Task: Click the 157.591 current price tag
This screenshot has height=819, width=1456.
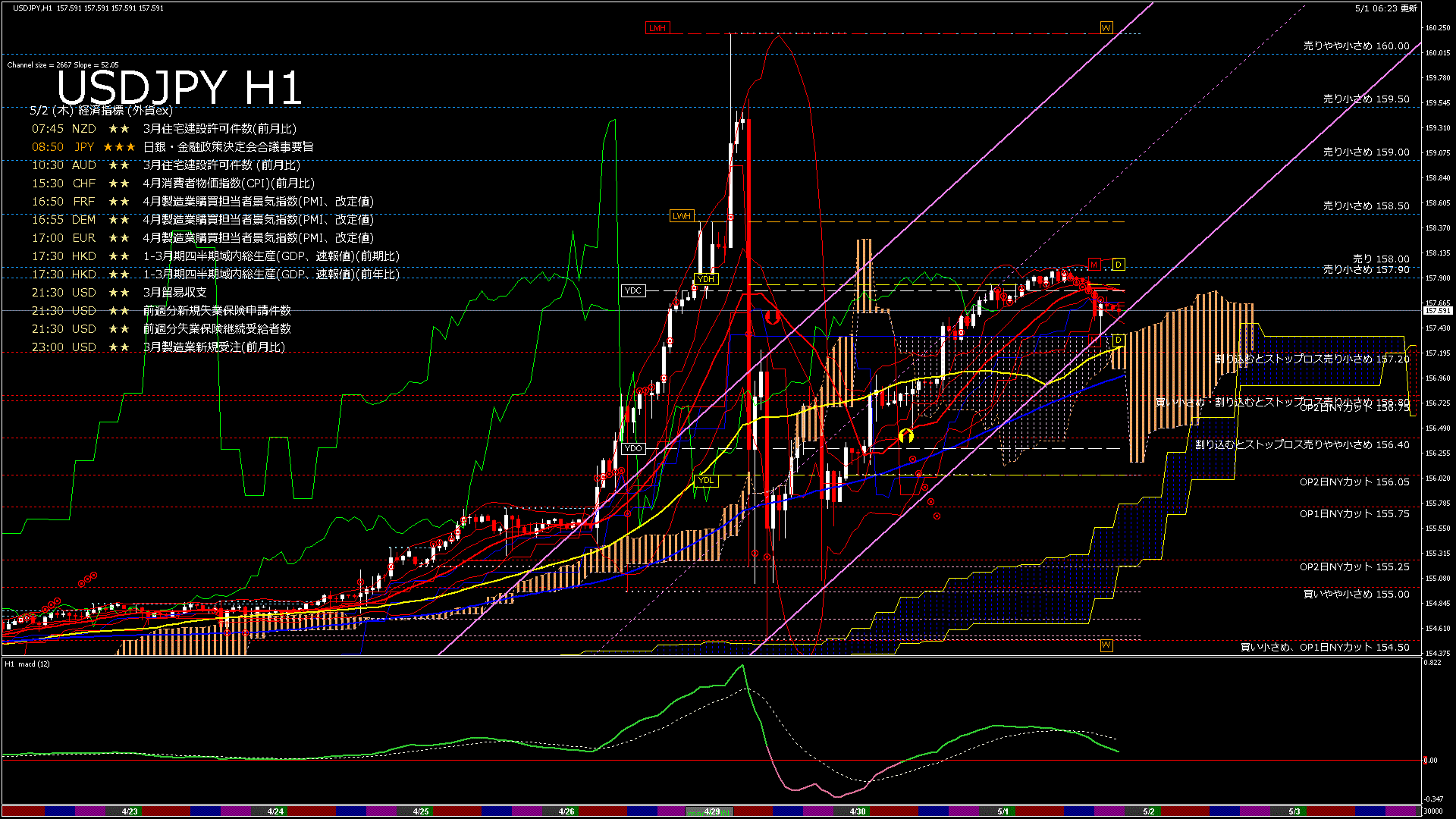Action: click(x=1437, y=311)
